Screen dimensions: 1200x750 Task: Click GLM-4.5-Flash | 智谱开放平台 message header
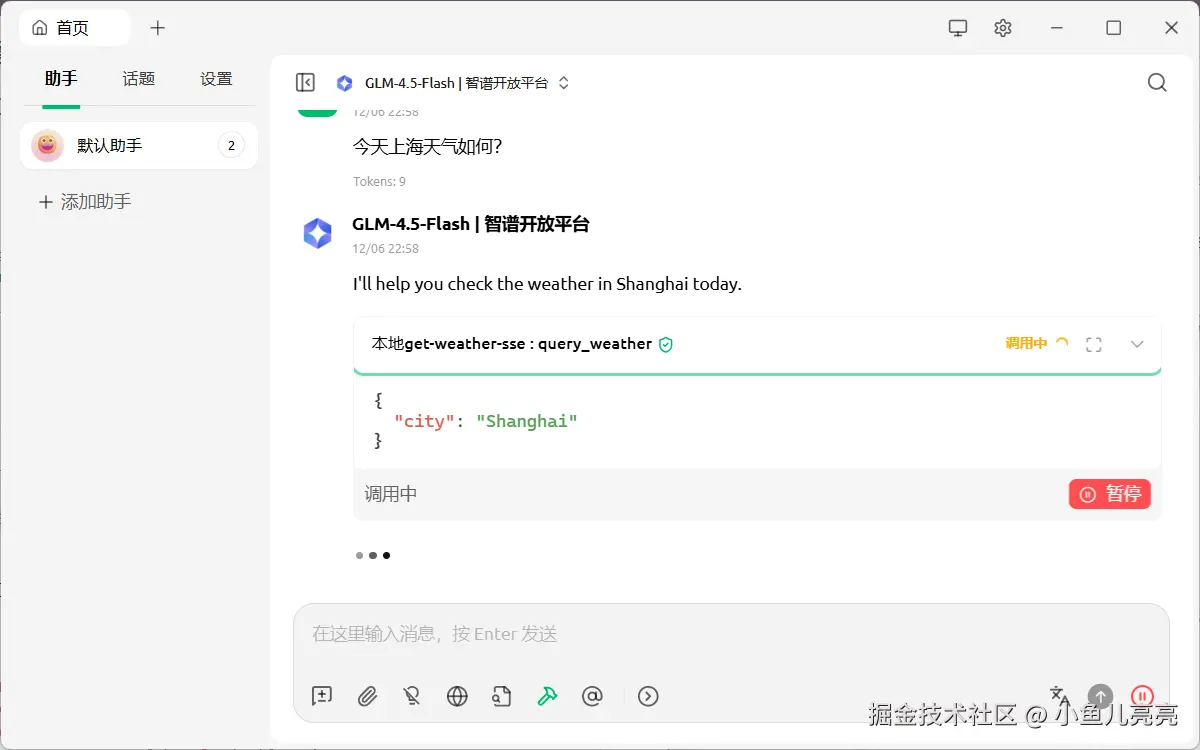click(471, 224)
